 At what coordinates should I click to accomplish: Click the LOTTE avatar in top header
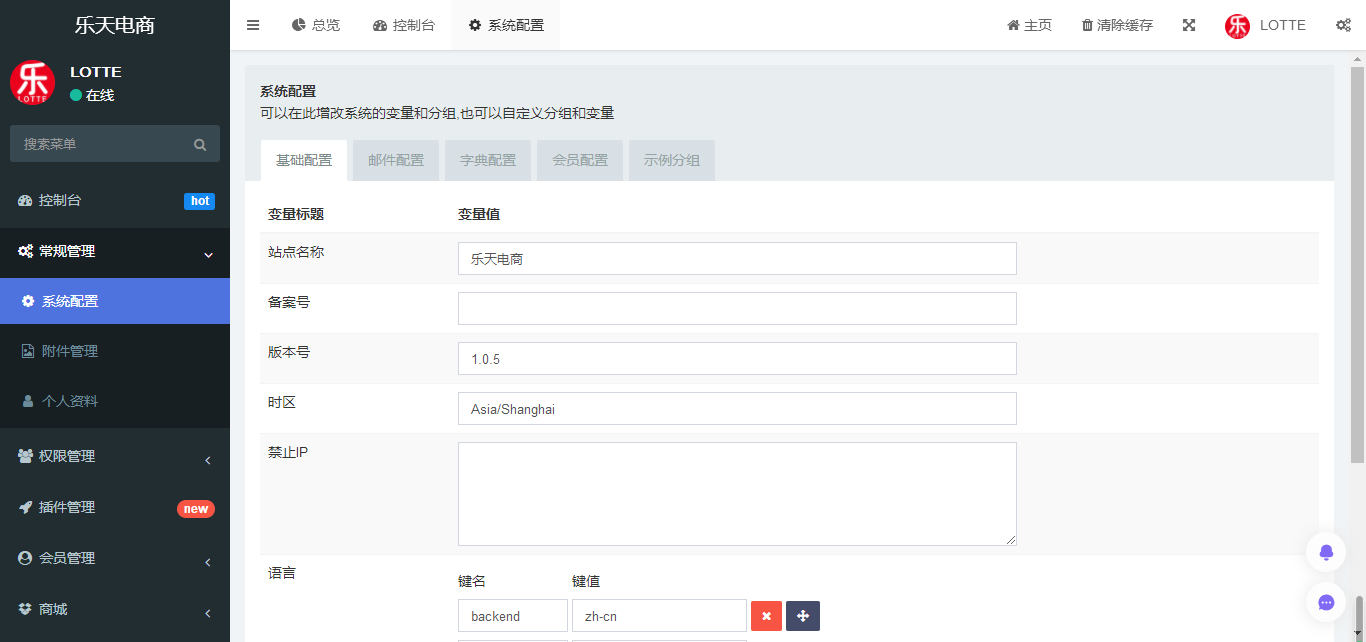[x=1237, y=26]
